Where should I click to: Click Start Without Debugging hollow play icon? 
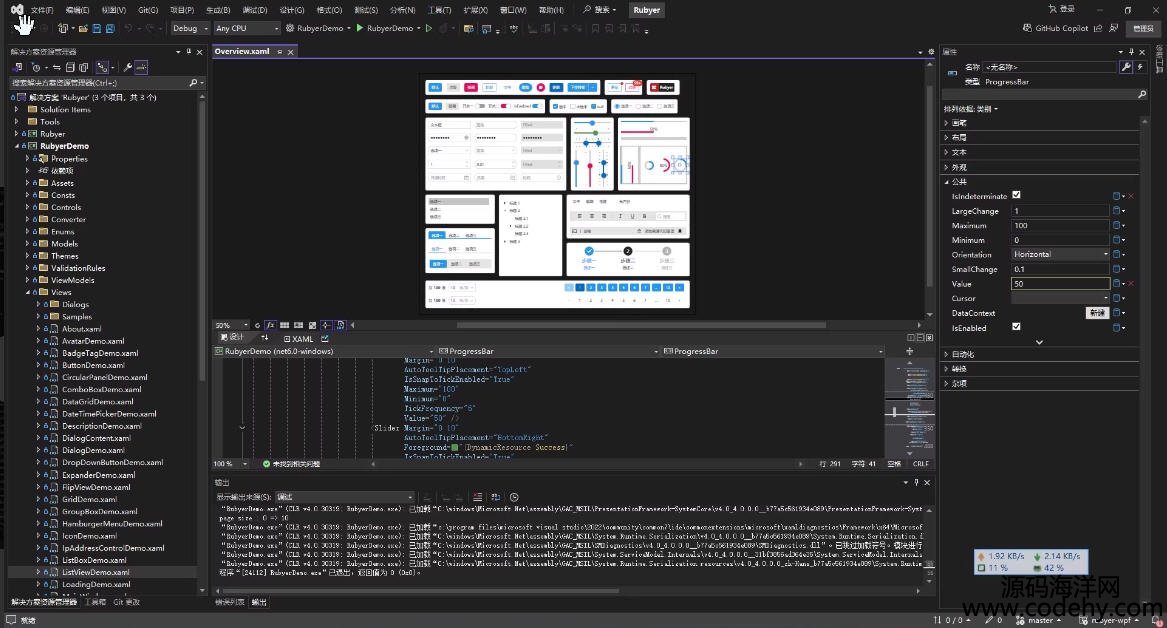(x=429, y=28)
